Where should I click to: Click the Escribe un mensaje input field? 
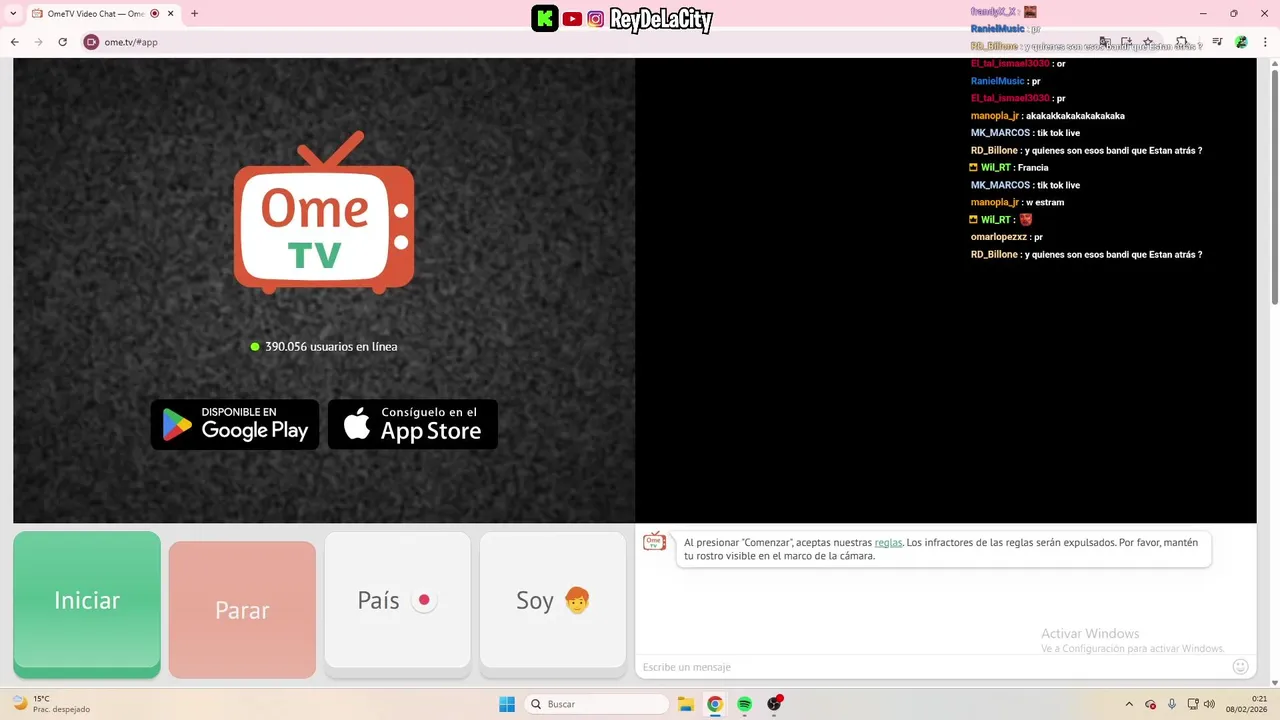(930, 667)
